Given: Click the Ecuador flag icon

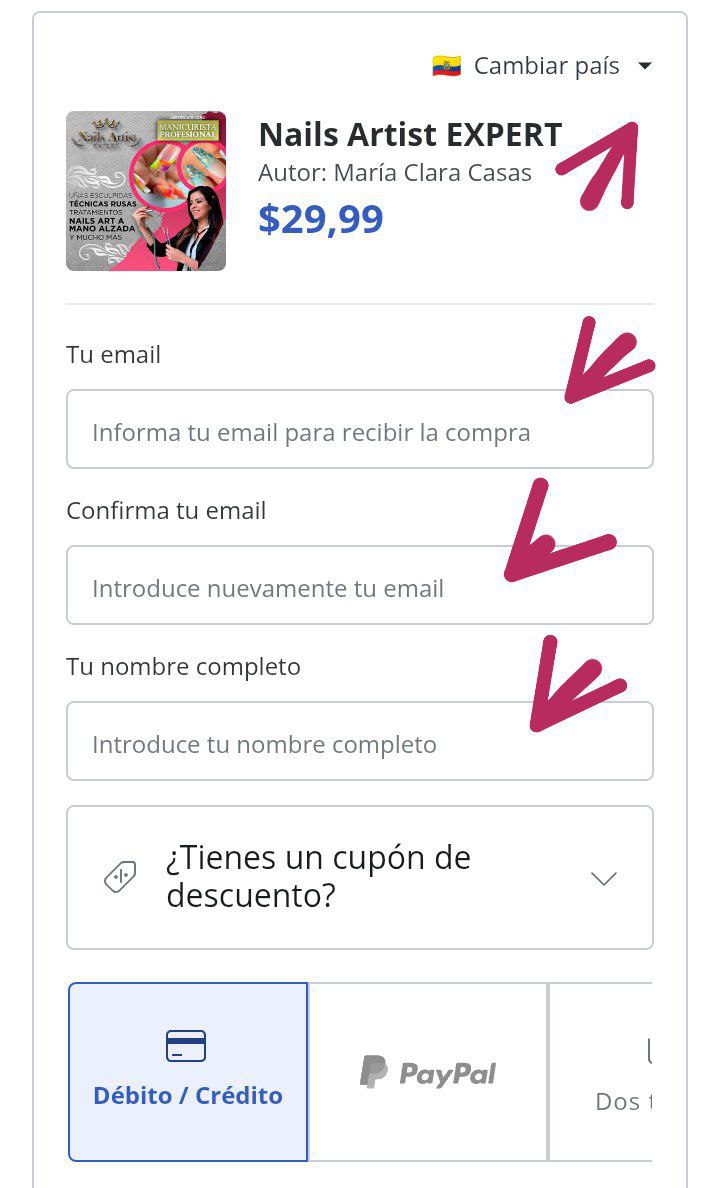Looking at the screenshot, I should (x=446, y=66).
